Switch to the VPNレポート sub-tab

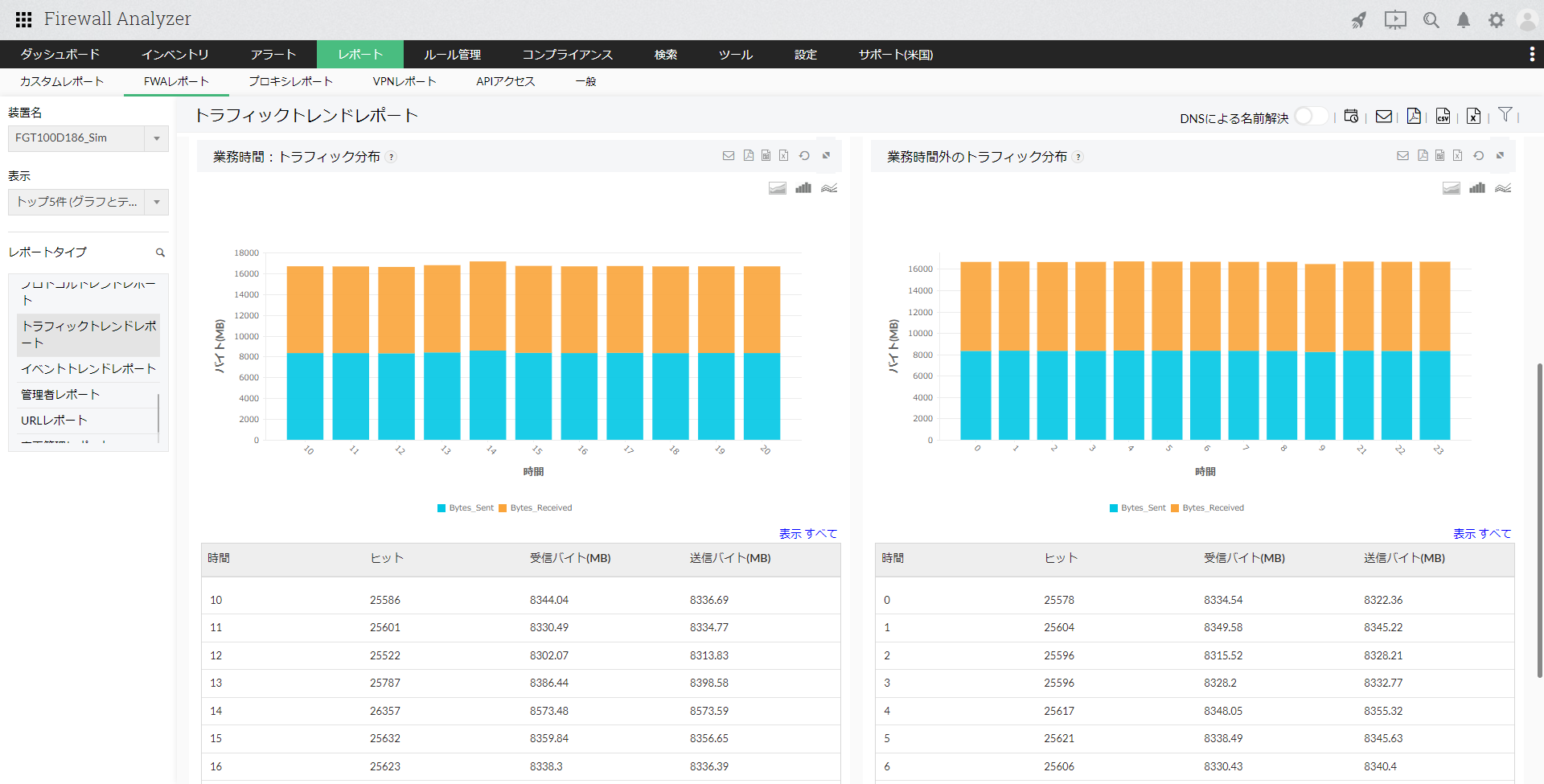coord(404,81)
